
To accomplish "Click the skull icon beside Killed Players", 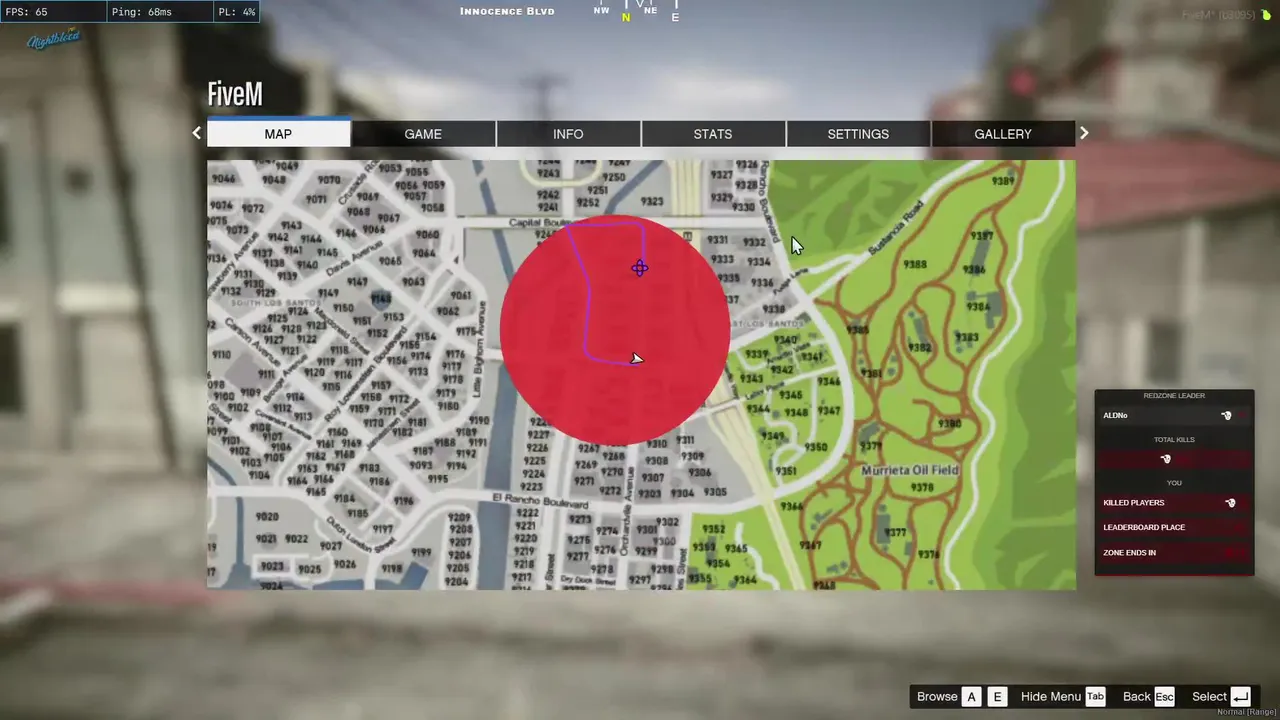I will coord(1231,503).
